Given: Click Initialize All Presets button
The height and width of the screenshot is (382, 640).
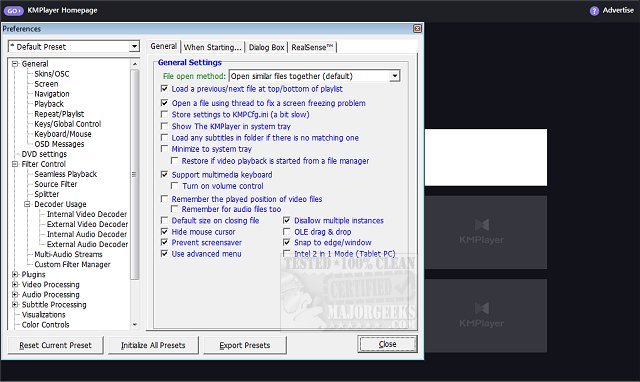Looking at the screenshot, I should click(x=153, y=345).
